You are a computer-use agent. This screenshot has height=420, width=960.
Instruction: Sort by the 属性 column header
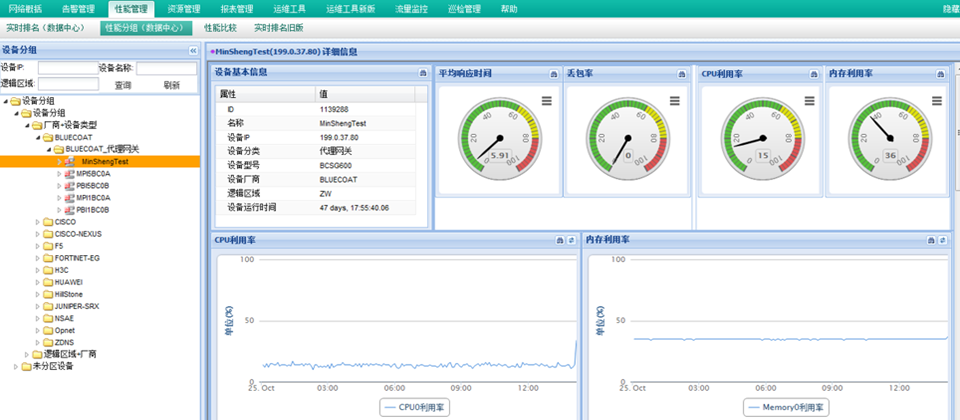(x=265, y=94)
